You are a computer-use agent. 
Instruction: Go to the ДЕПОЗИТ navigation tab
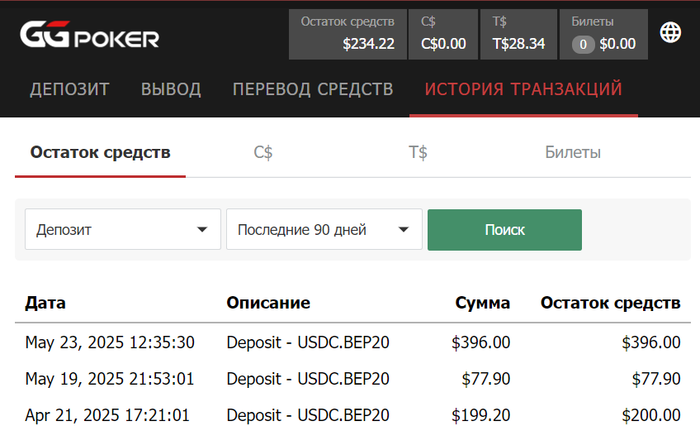click(70, 89)
